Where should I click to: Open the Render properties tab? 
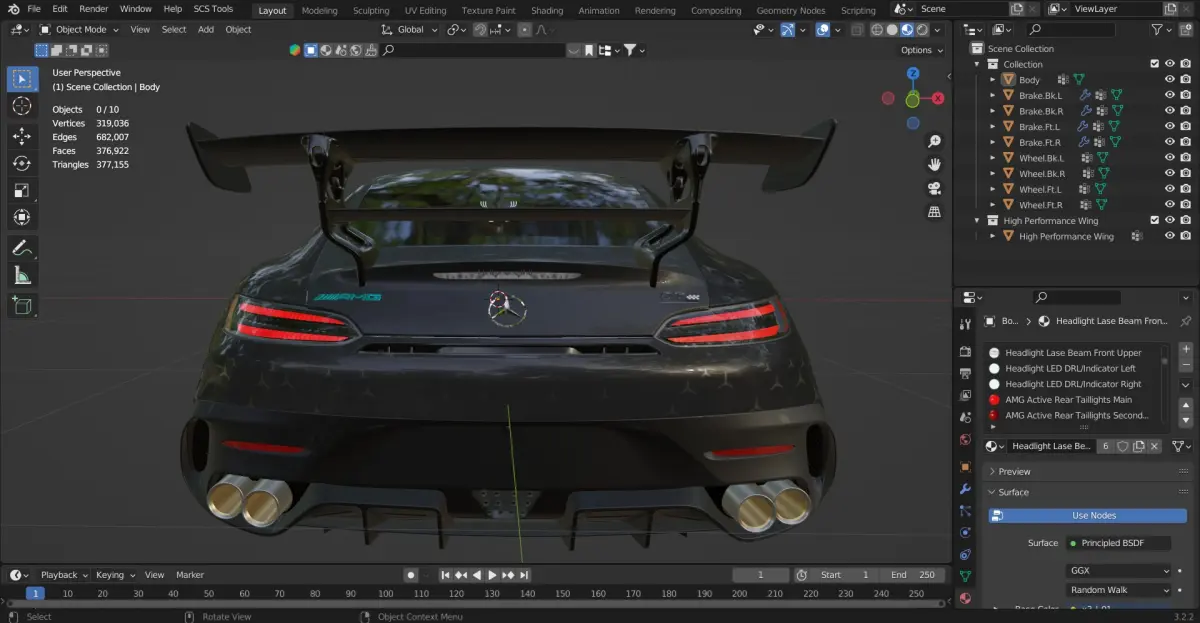[965, 352]
